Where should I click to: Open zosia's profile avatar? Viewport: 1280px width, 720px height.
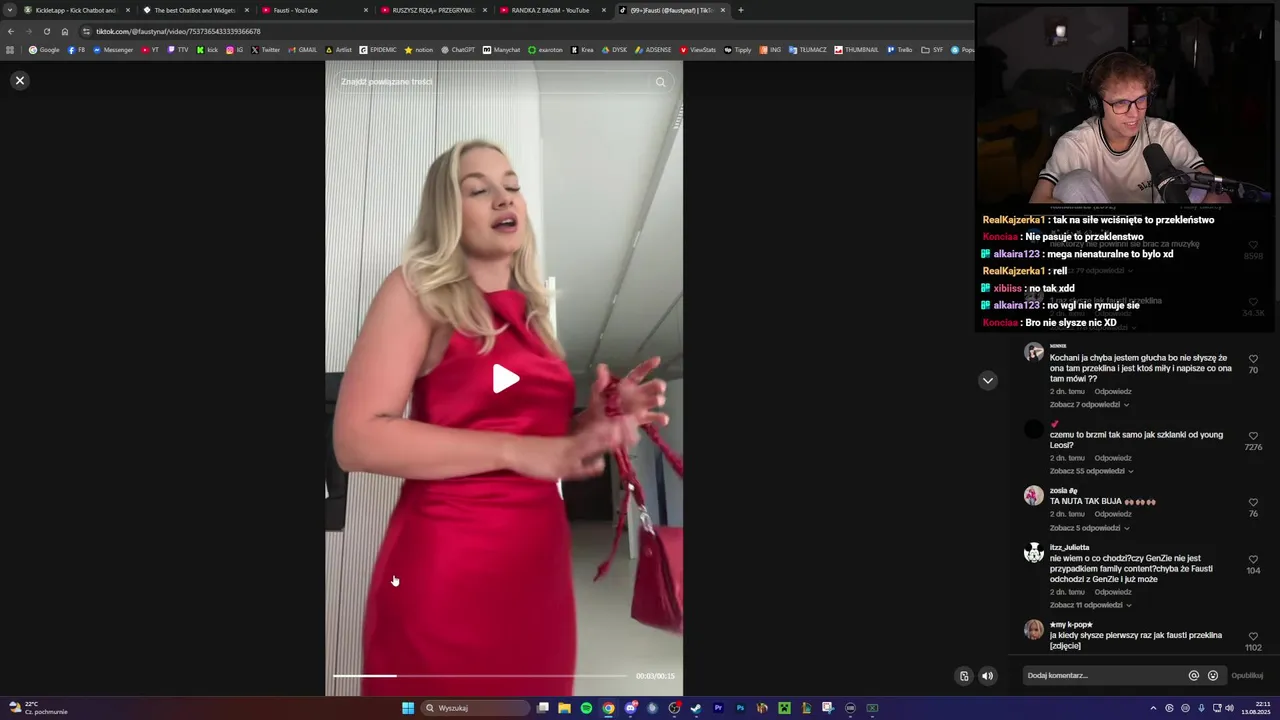[x=1034, y=496]
